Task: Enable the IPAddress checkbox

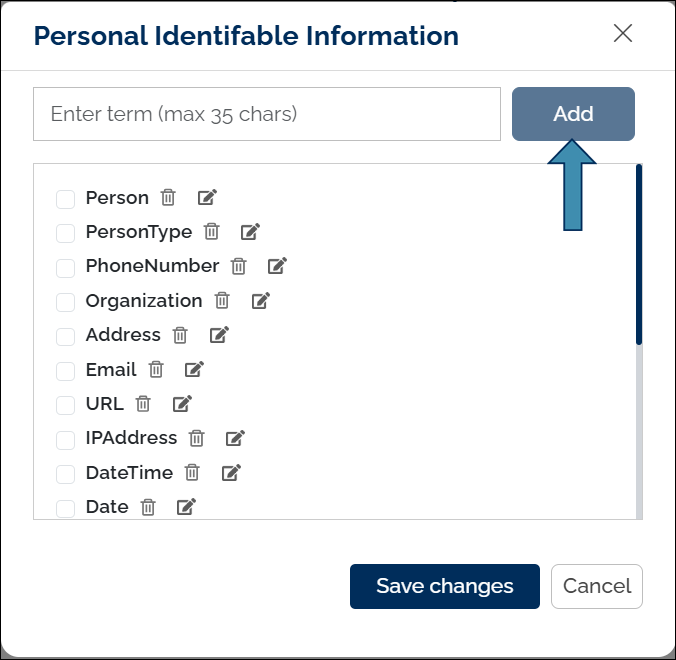Action: click(x=66, y=439)
